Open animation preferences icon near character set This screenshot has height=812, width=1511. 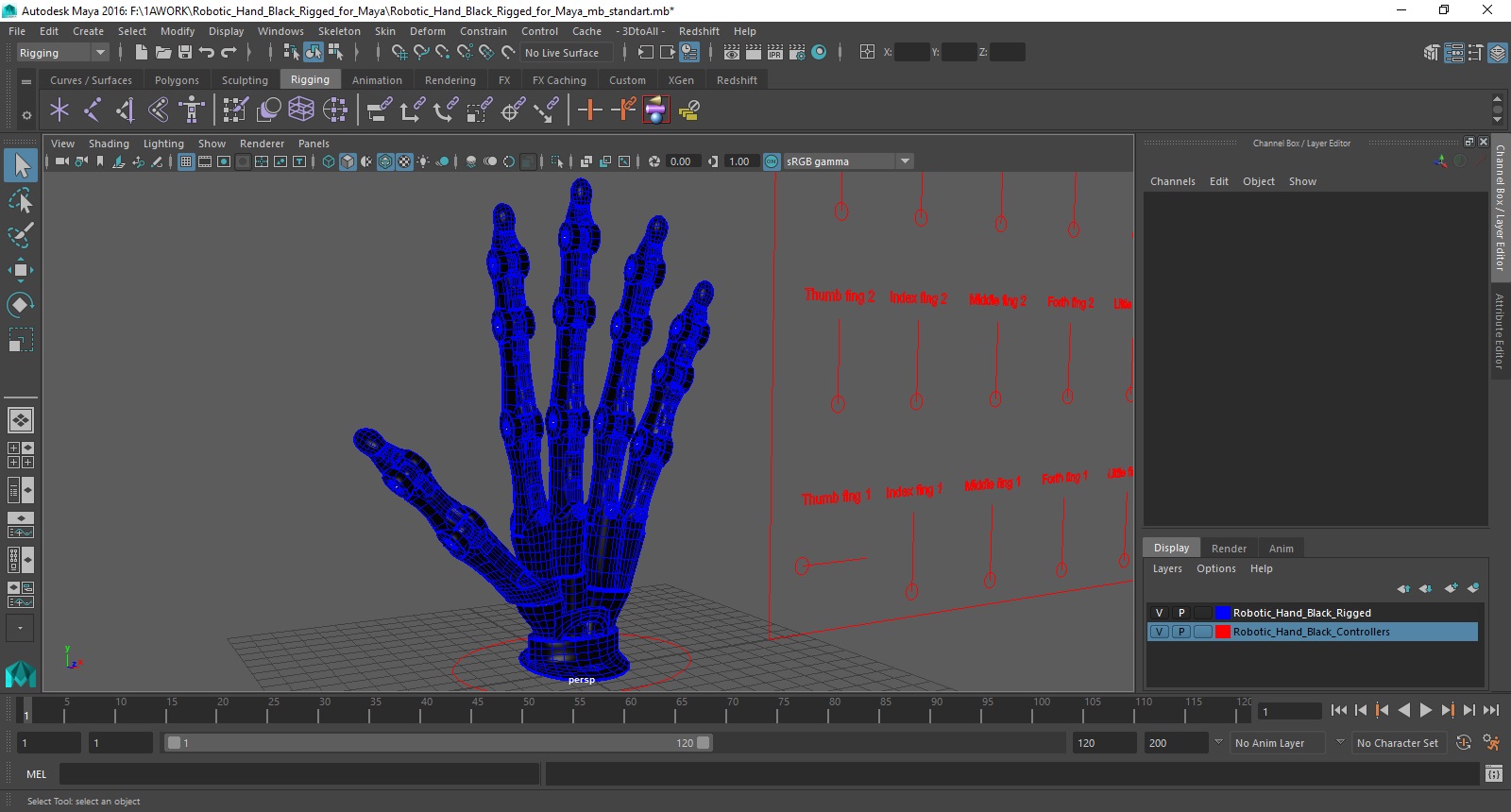pyautogui.click(x=1492, y=743)
